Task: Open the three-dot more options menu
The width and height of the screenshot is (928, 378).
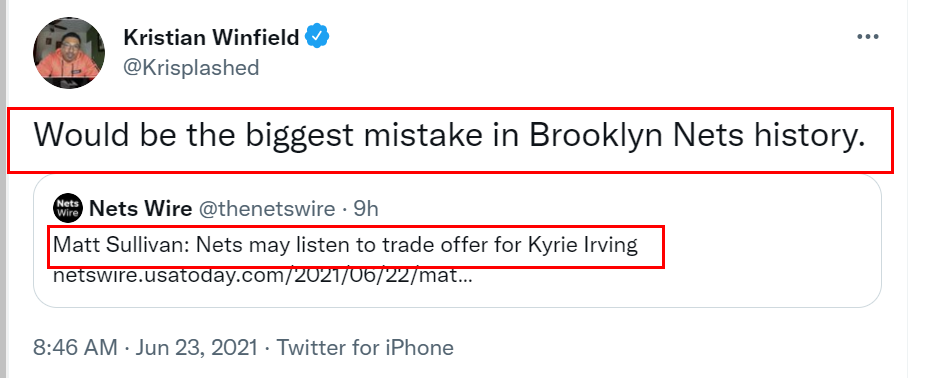Action: 868,37
